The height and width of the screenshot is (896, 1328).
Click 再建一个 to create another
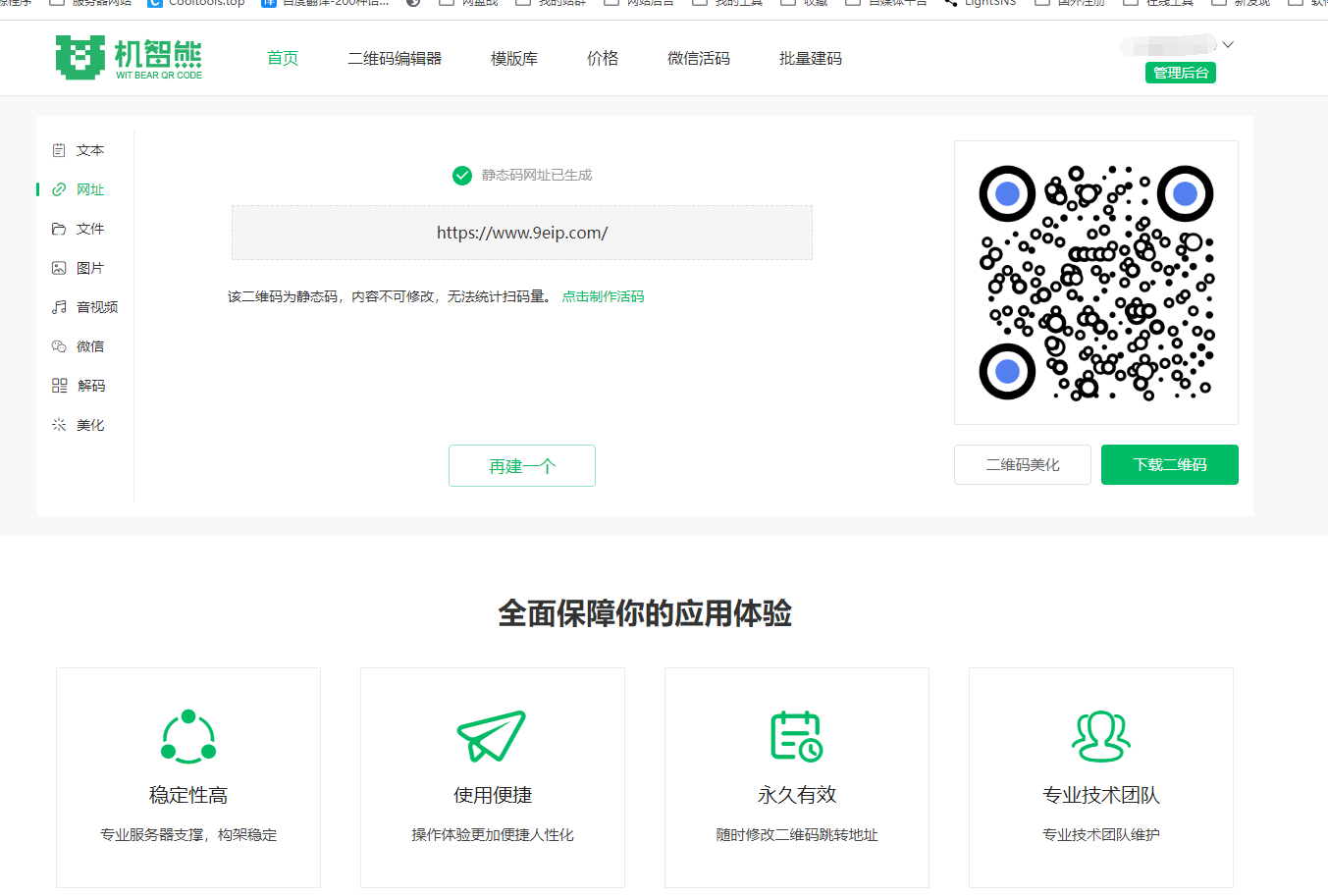click(x=522, y=465)
